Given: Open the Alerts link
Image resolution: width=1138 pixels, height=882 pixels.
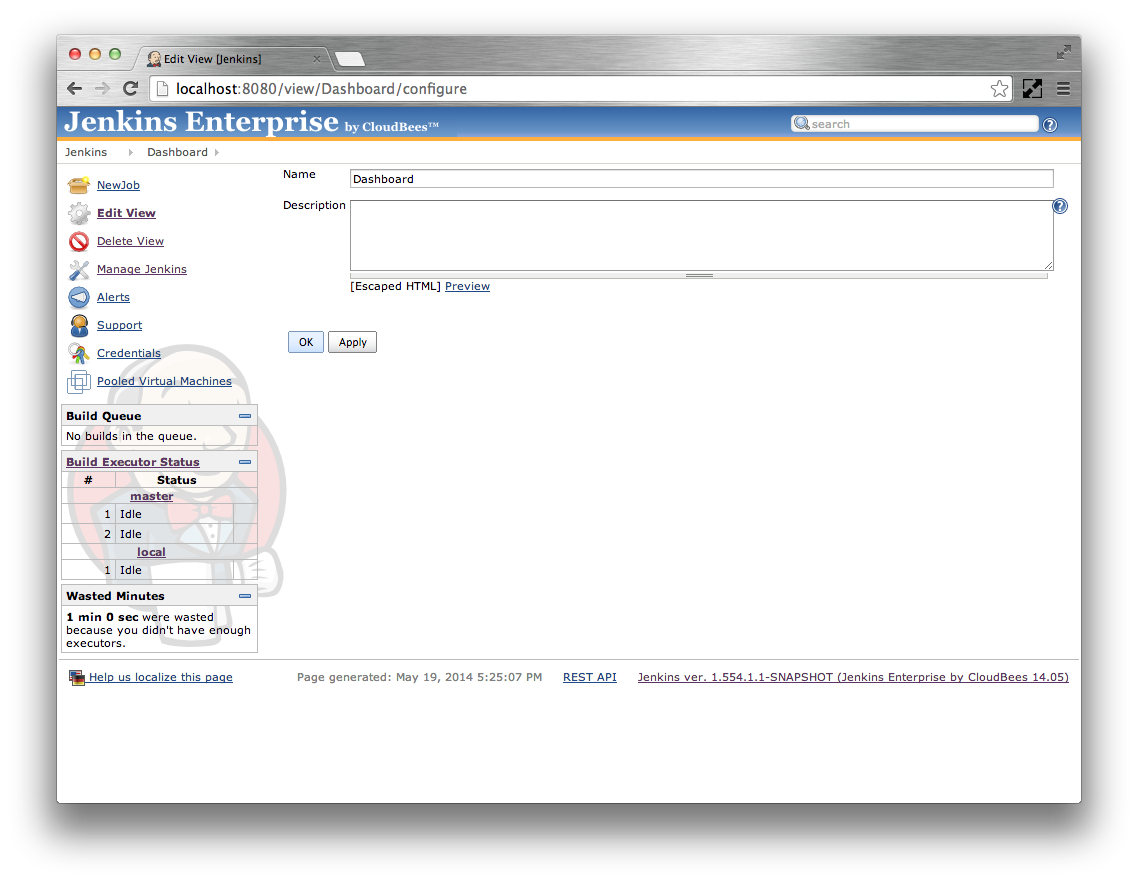Looking at the screenshot, I should (113, 298).
